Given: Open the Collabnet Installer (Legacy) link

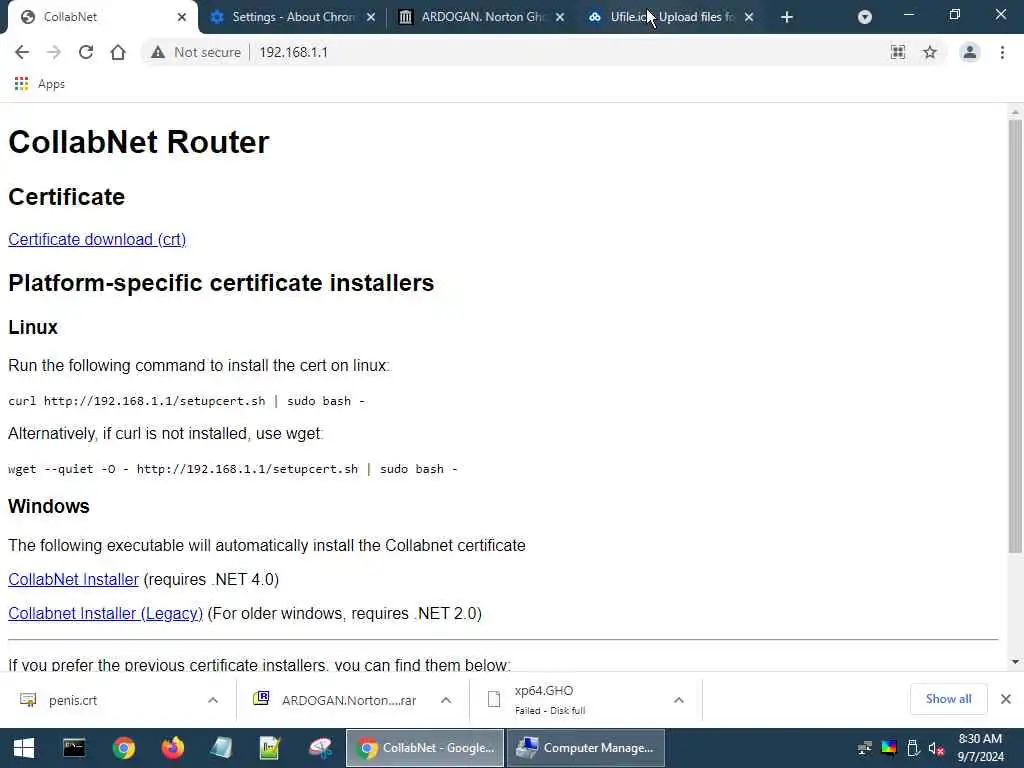Looking at the screenshot, I should (106, 613).
